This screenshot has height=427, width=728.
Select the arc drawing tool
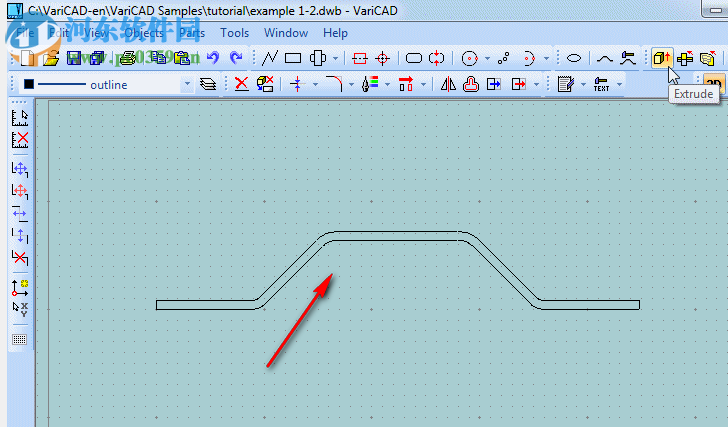(x=529, y=58)
